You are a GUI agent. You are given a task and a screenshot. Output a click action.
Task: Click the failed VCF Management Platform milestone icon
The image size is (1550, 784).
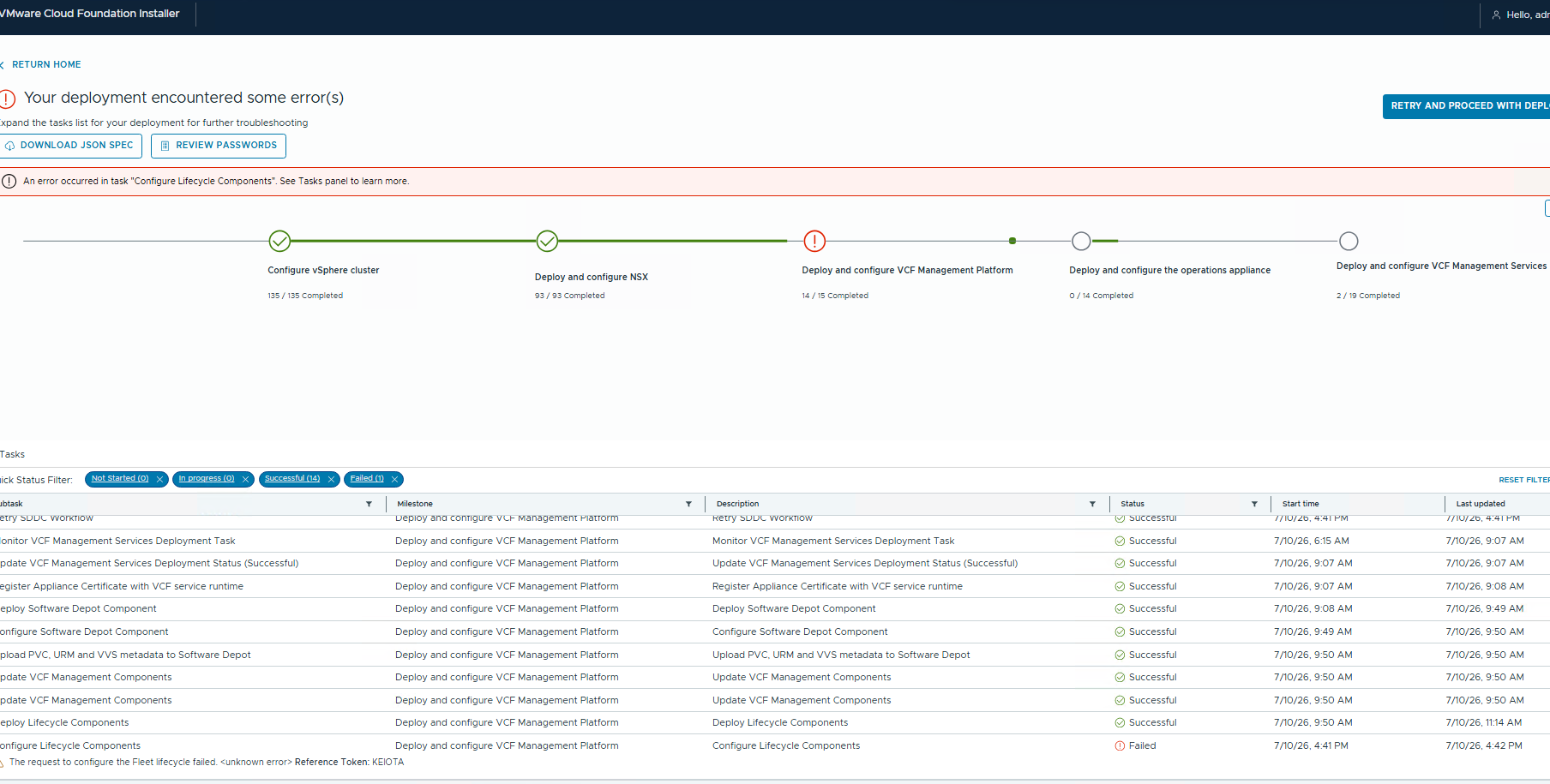pyautogui.click(x=814, y=242)
